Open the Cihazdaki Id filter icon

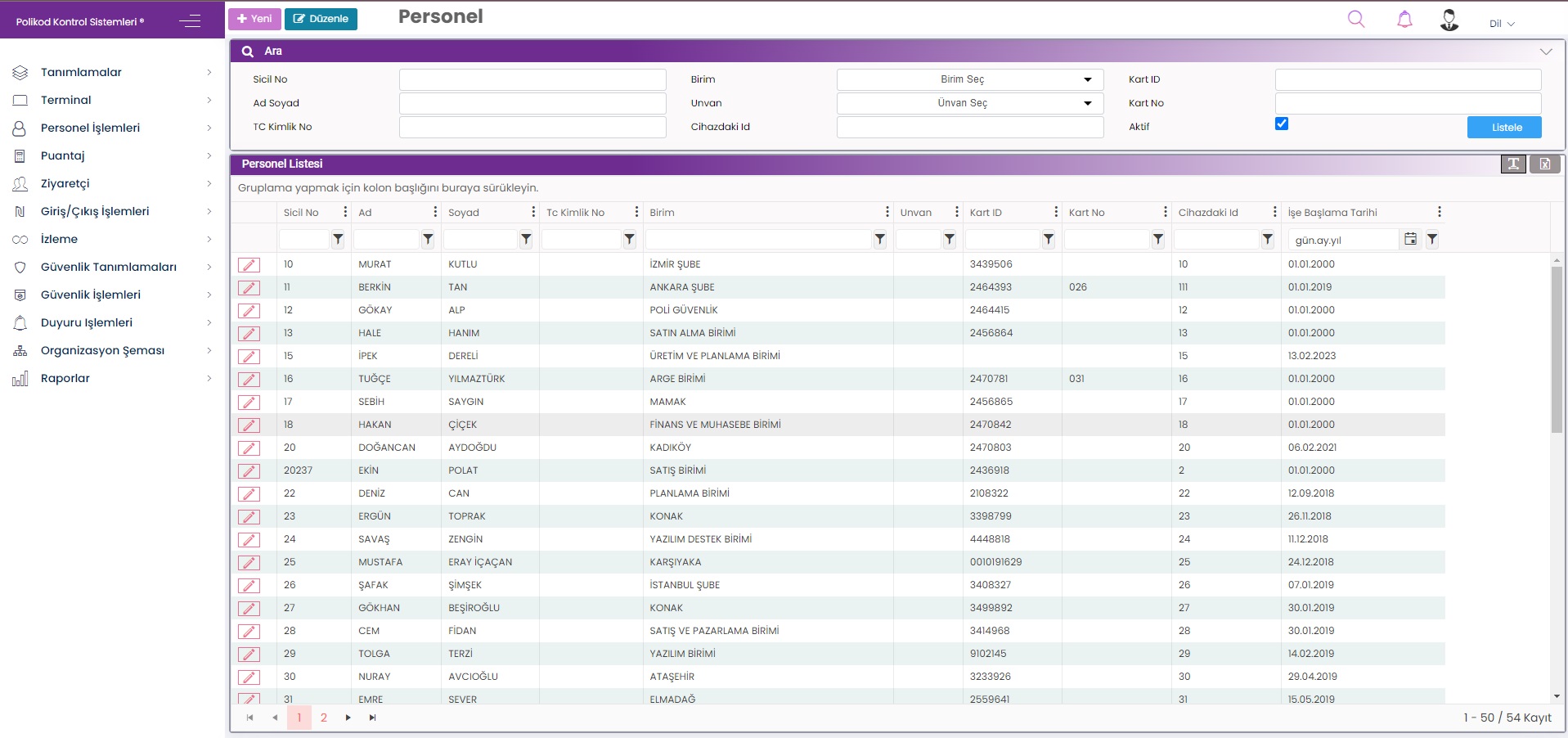tap(1268, 239)
